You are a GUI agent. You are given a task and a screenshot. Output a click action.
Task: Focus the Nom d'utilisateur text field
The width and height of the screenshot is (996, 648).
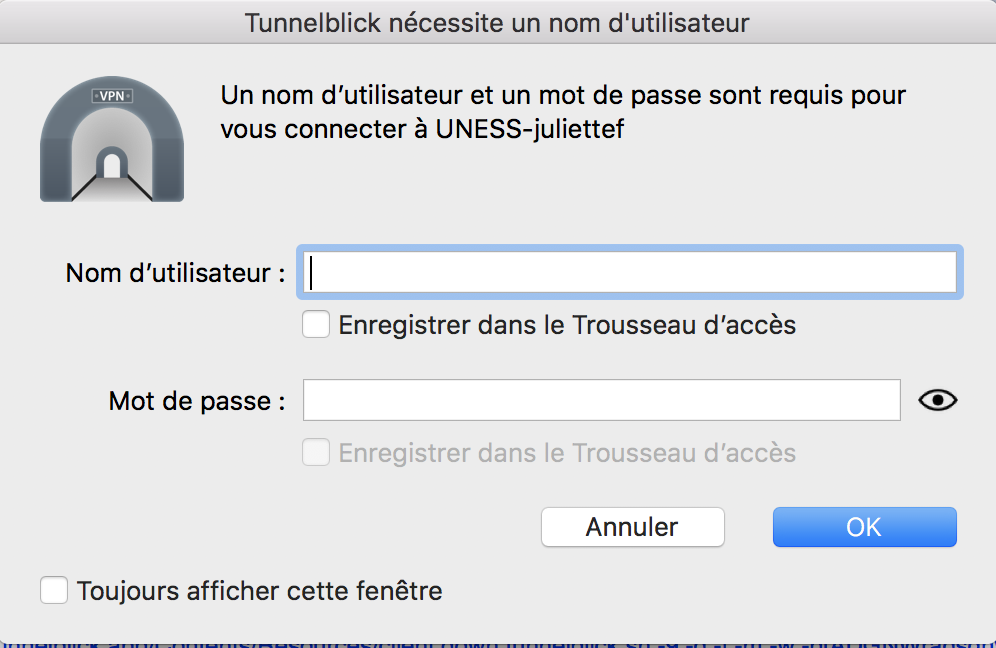tap(629, 273)
